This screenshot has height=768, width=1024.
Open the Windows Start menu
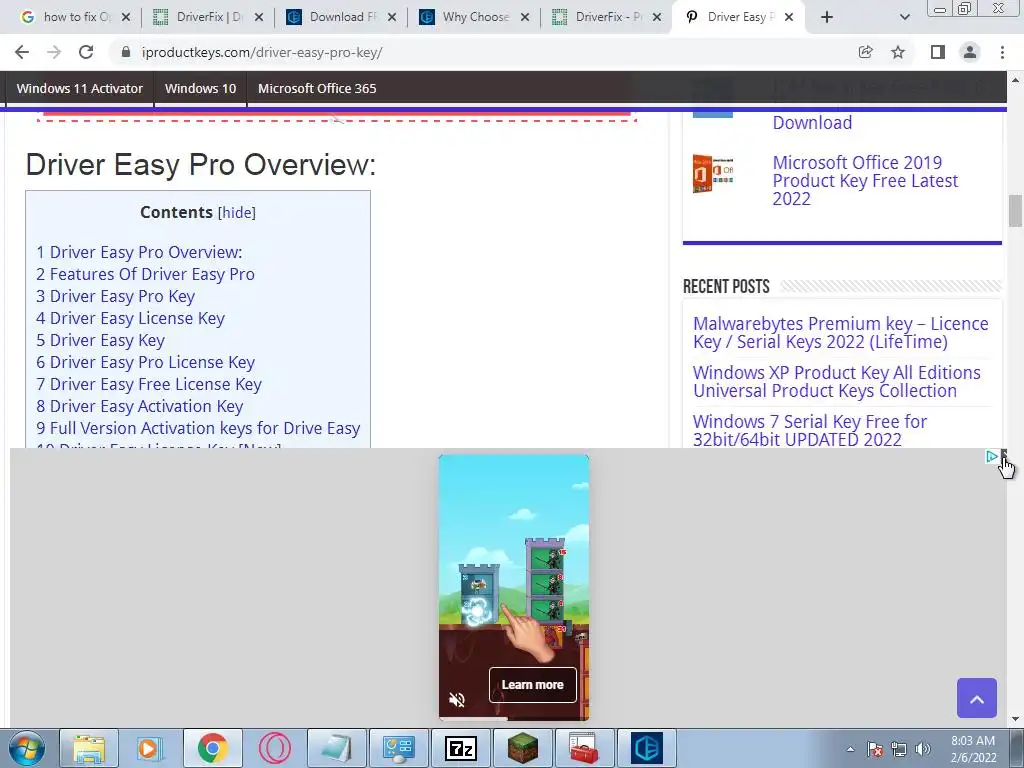[26, 748]
